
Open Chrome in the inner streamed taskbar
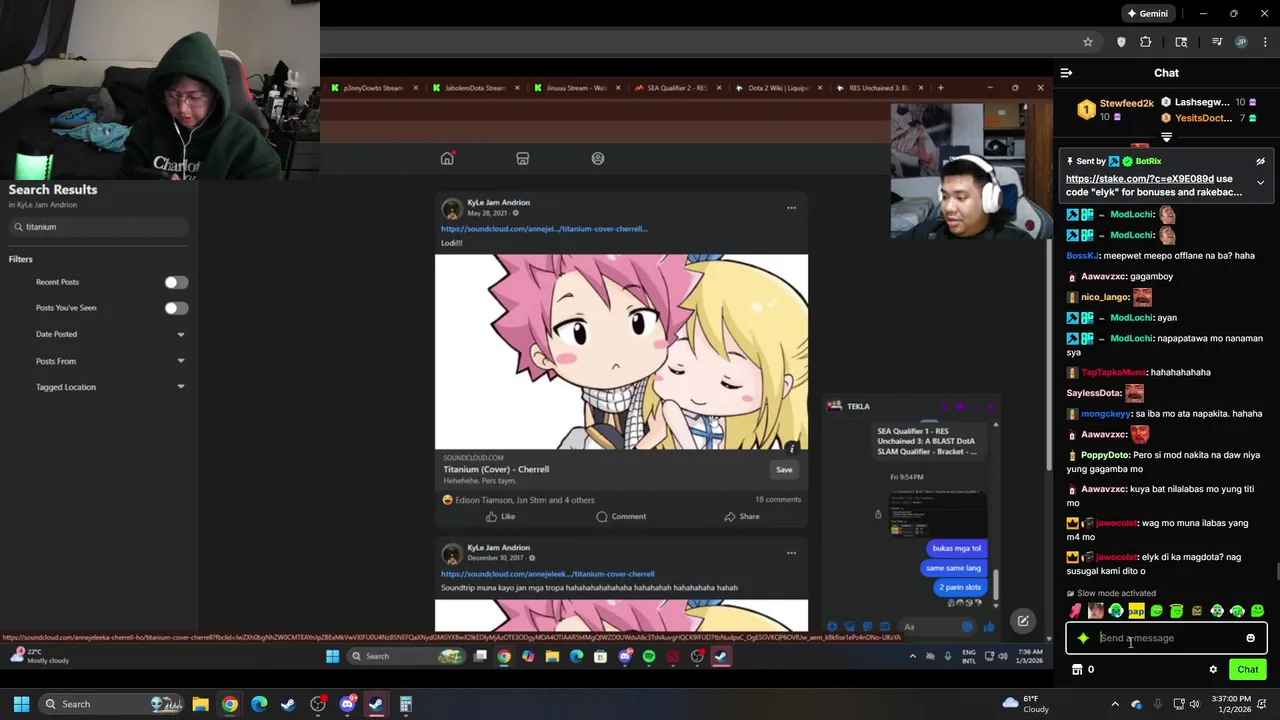click(504, 657)
